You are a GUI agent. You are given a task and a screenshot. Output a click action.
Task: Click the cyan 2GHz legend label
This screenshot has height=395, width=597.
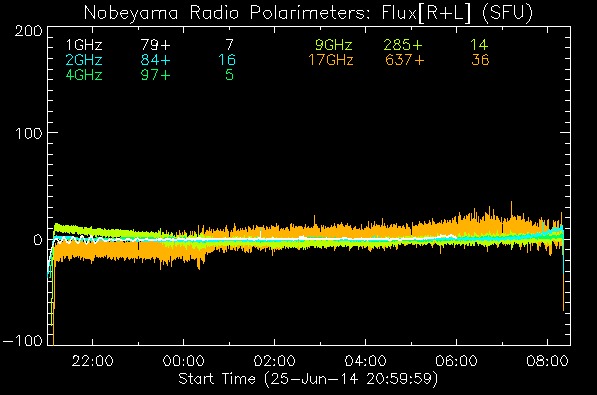84,60
